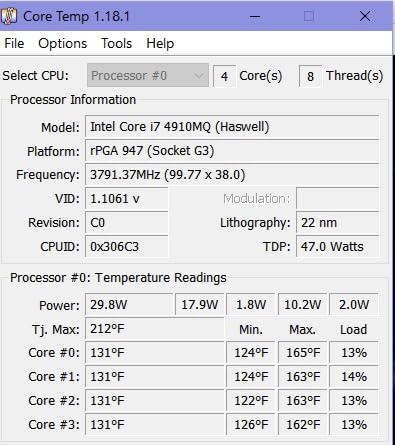Click the Frequency value 3791.37MHz
The width and height of the screenshot is (395, 445).
232,175
